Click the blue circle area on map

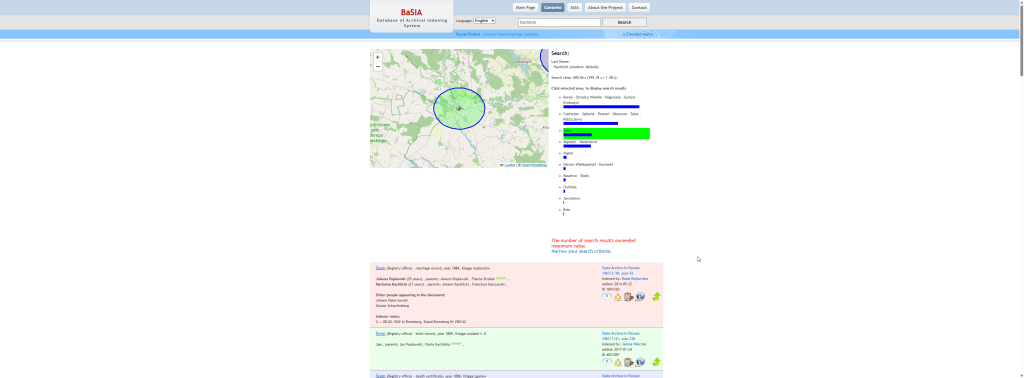pyautogui.click(x=459, y=108)
